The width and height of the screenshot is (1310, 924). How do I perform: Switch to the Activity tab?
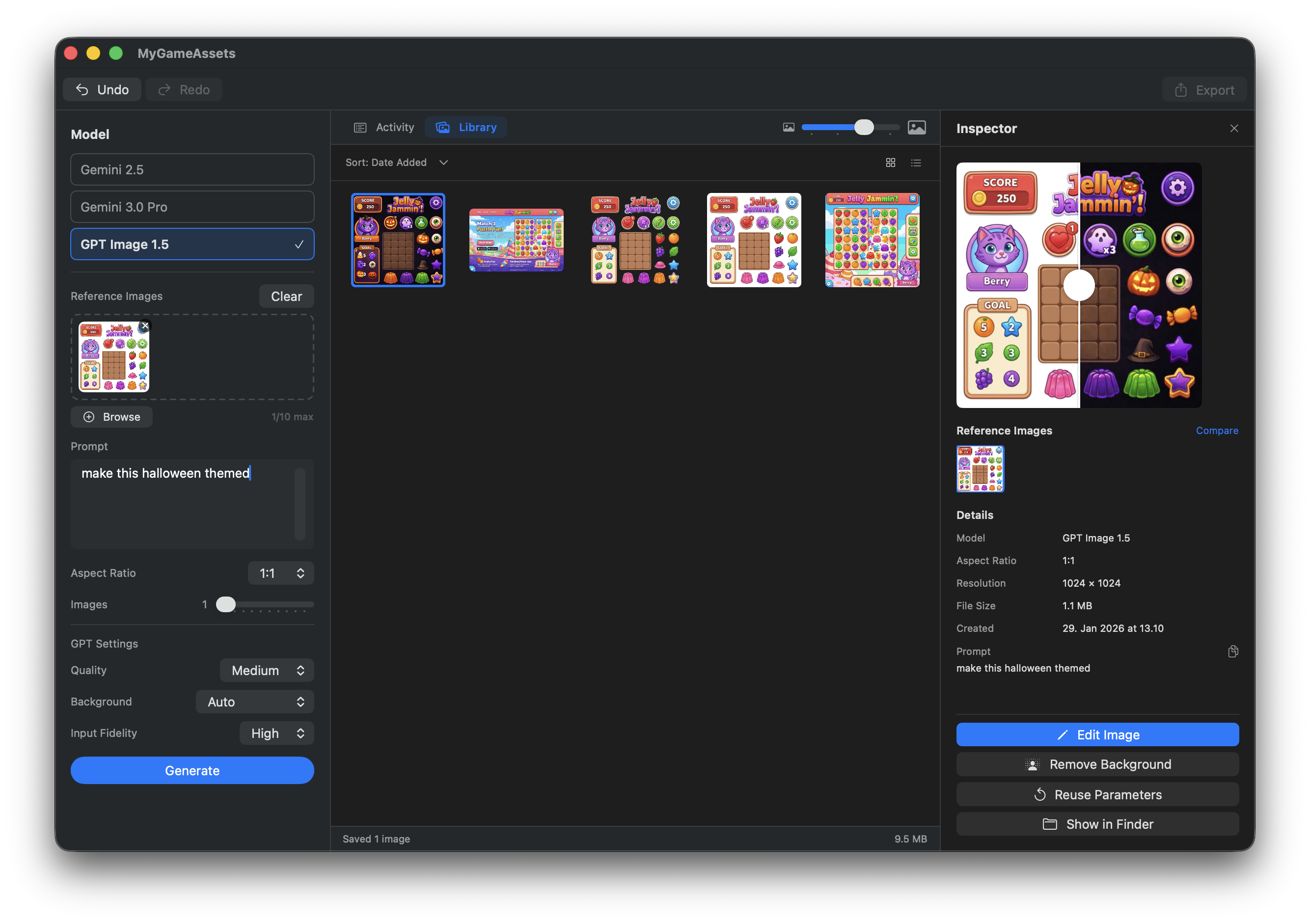384,127
